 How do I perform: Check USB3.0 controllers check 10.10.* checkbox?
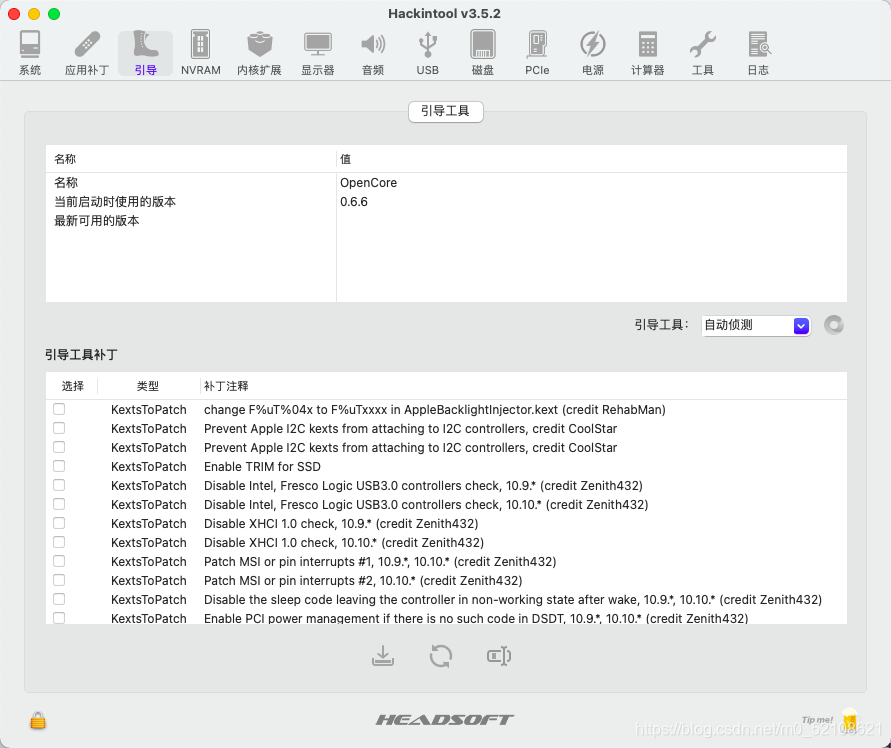click(x=59, y=504)
